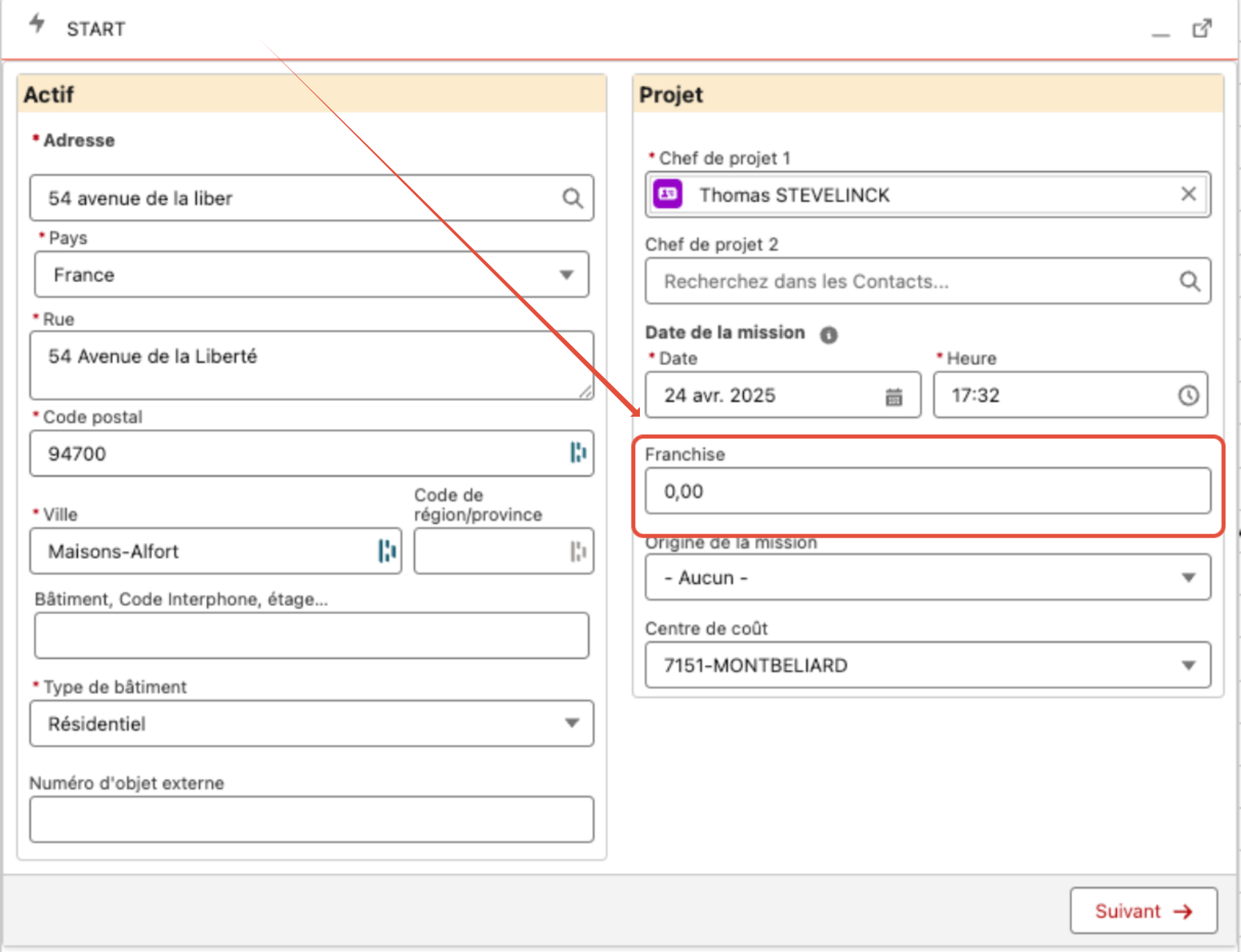Click the contact icon beside Thomas STEVELINCK
The height and width of the screenshot is (952, 1241).
click(x=668, y=195)
